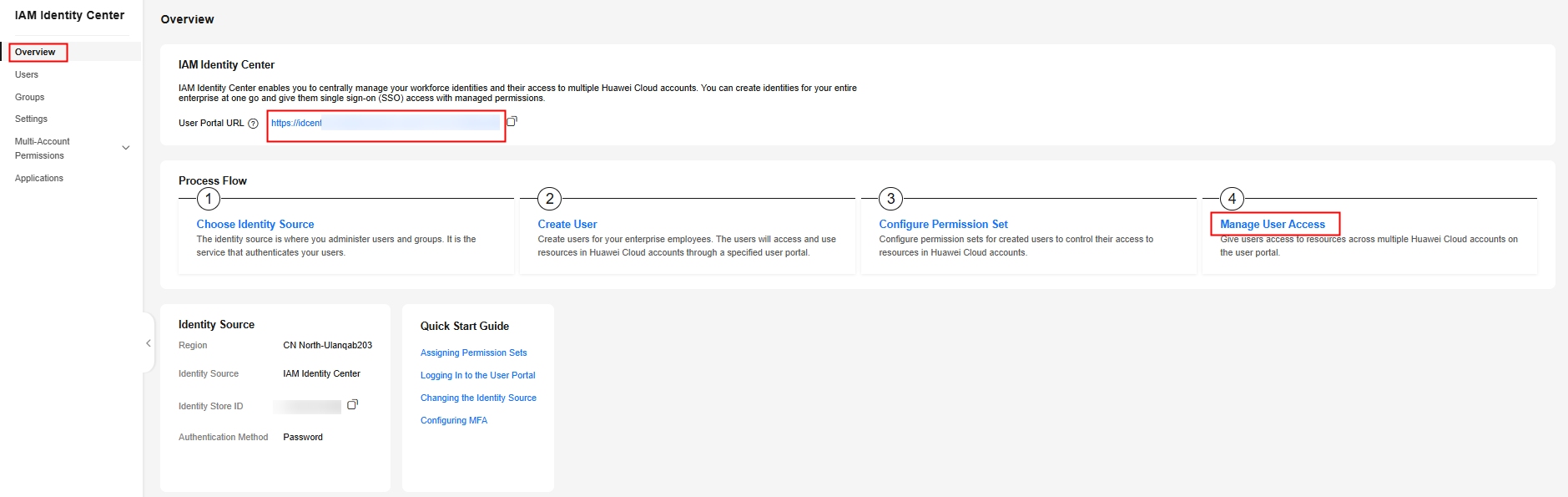Open Configure Permission Set step
Viewport: 1568px width, 497px height.
click(x=943, y=224)
